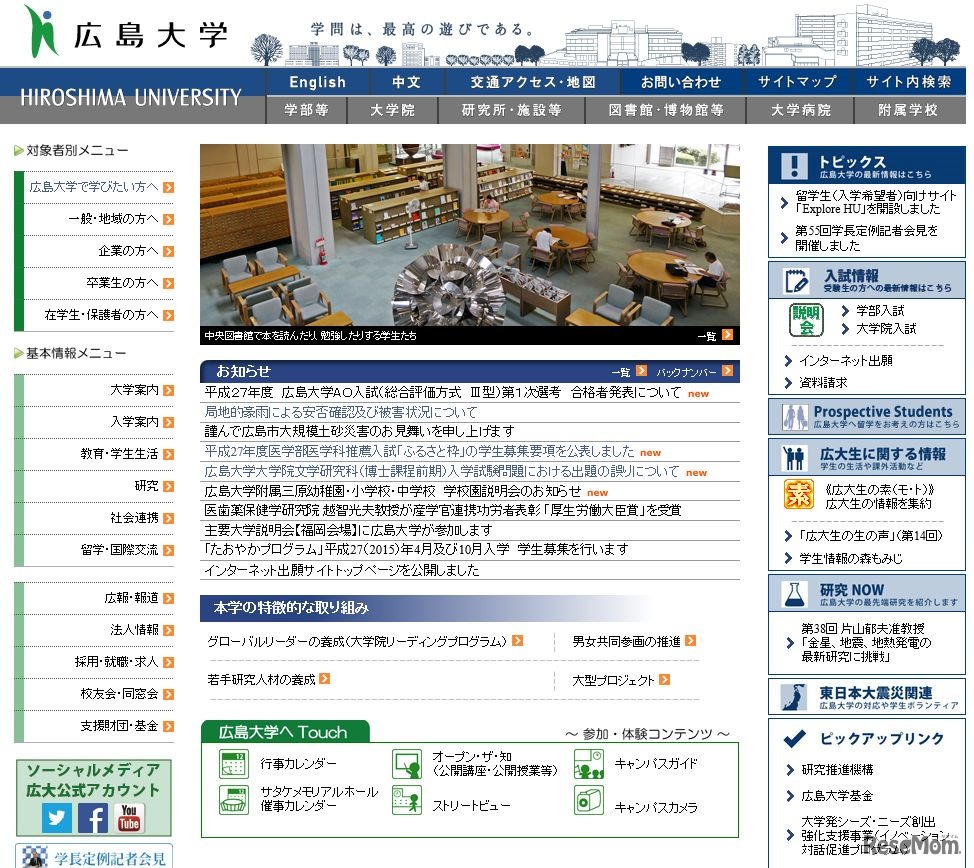This screenshot has width=974, height=868.
Task: Click the サタケメモリアルホール calendar icon
Action: tap(234, 800)
